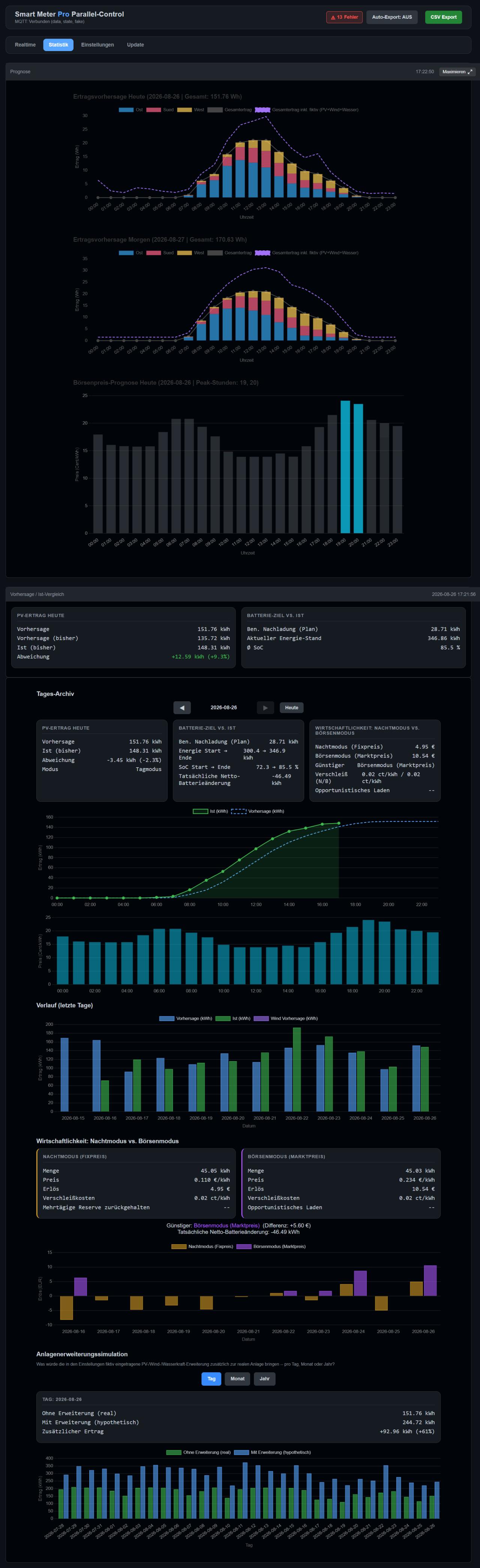Image resolution: width=480 pixels, height=1568 pixels.
Task: Open the 13 Fehler error warning badge
Action: [x=344, y=17]
